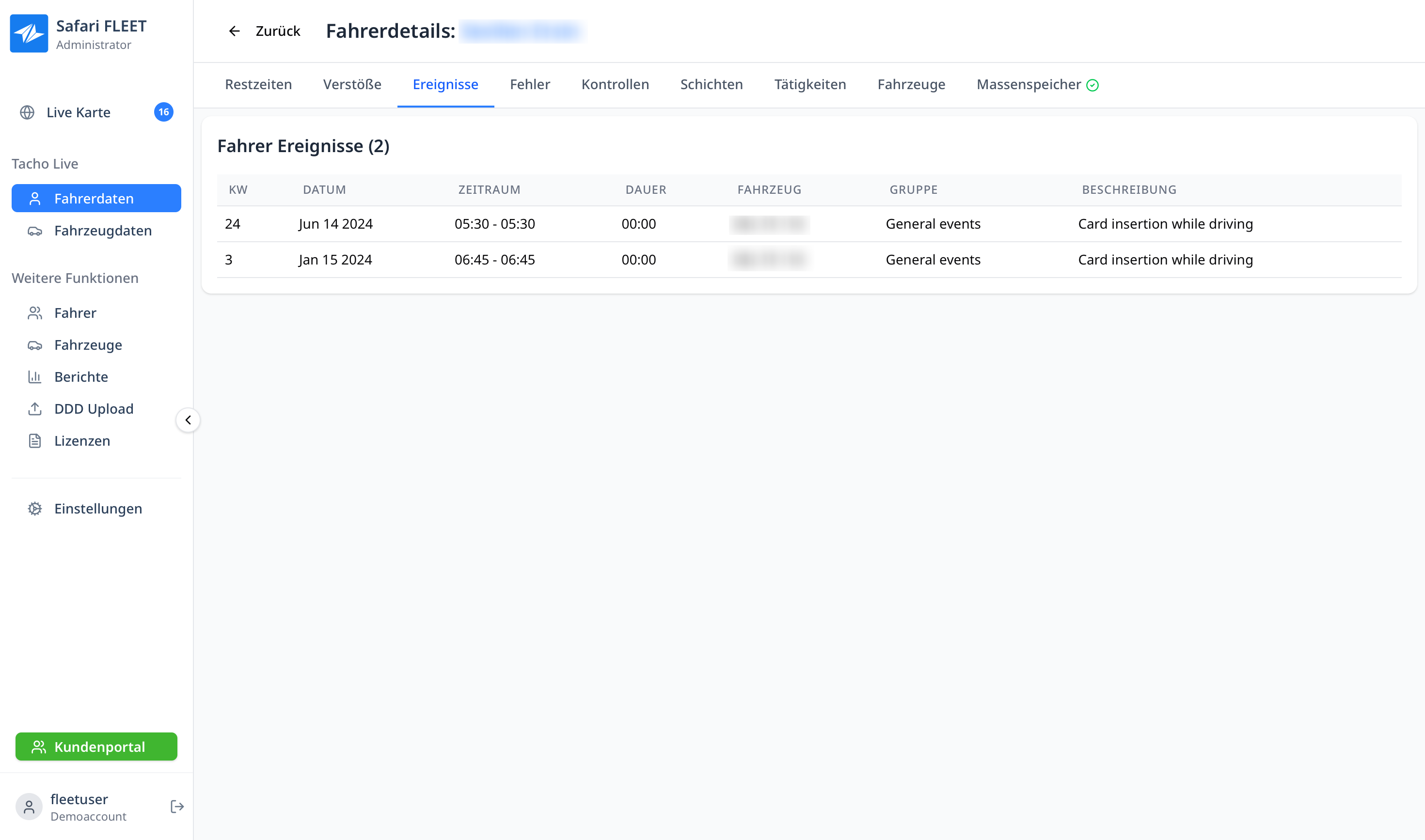Open Einstellungen via its gear icon
The width and height of the screenshot is (1425, 840).
tap(35, 508)
